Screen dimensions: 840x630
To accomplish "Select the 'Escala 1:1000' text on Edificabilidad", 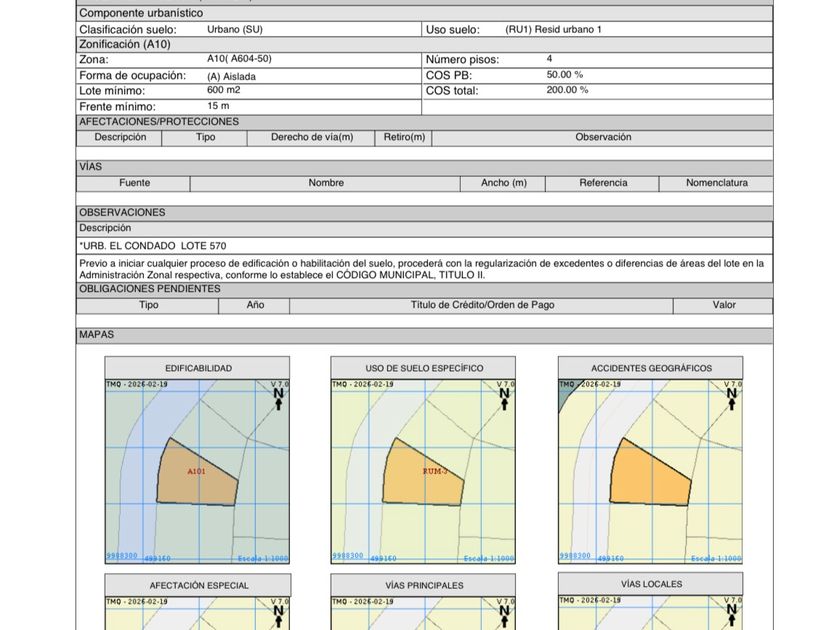I will [262, 559].
